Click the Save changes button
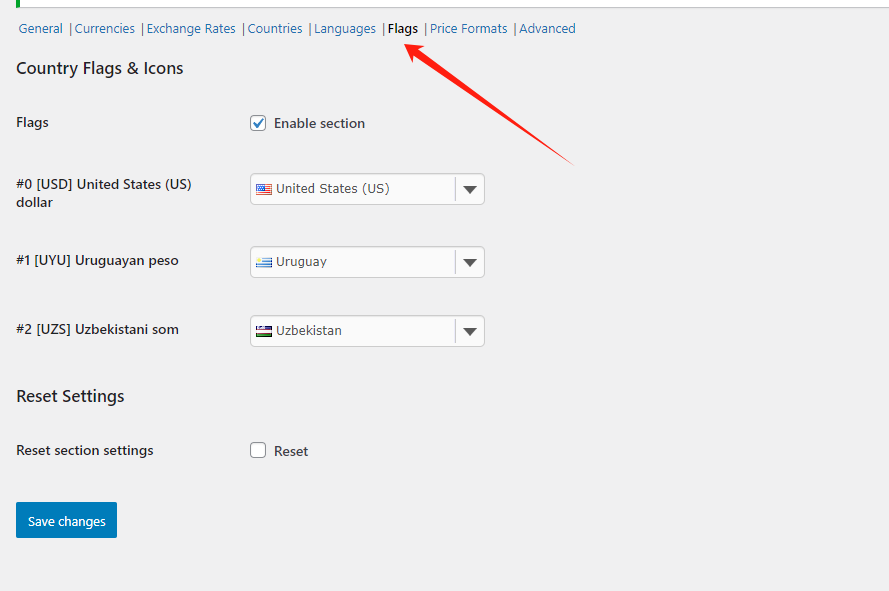889x591 pixels. click(x=66, y=520)
